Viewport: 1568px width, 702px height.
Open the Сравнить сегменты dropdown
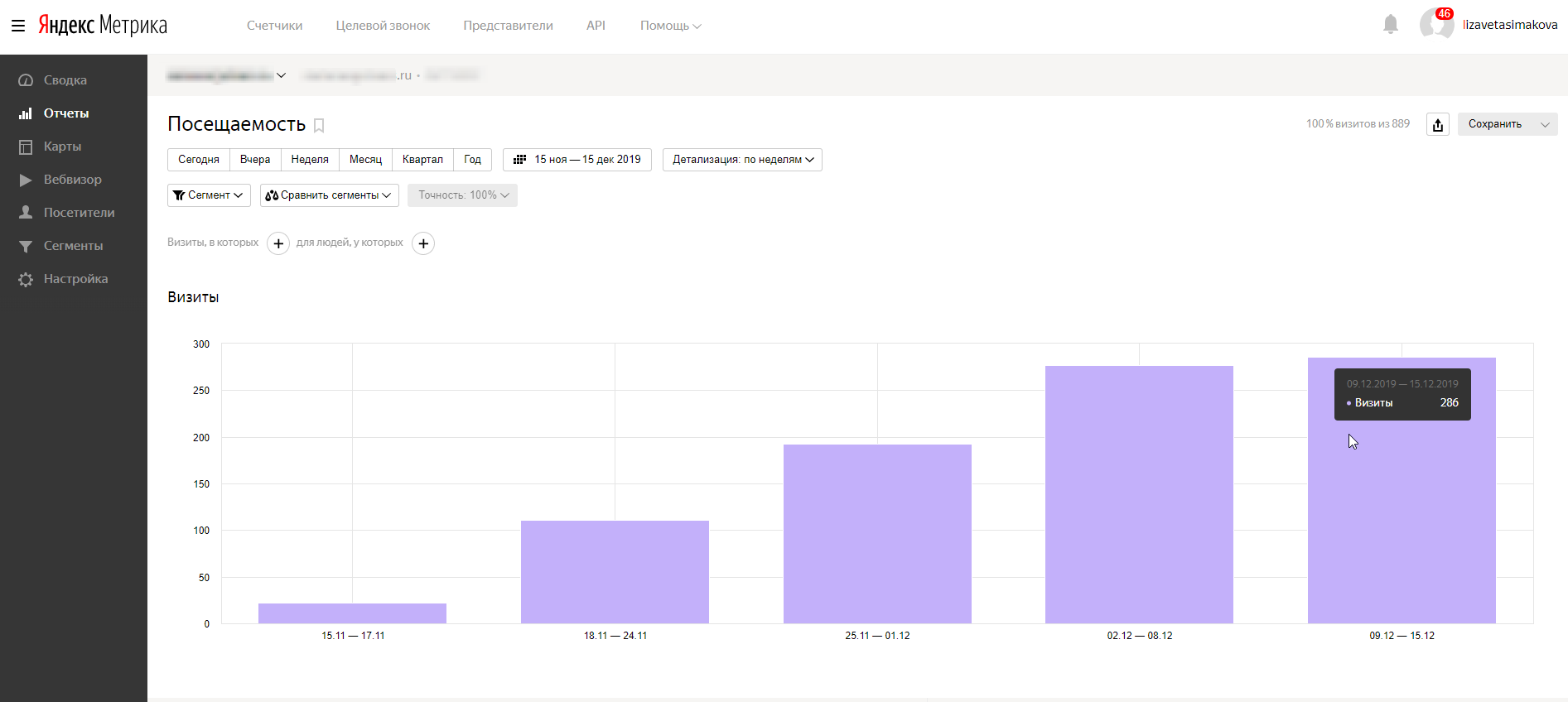tap(330, 195)
